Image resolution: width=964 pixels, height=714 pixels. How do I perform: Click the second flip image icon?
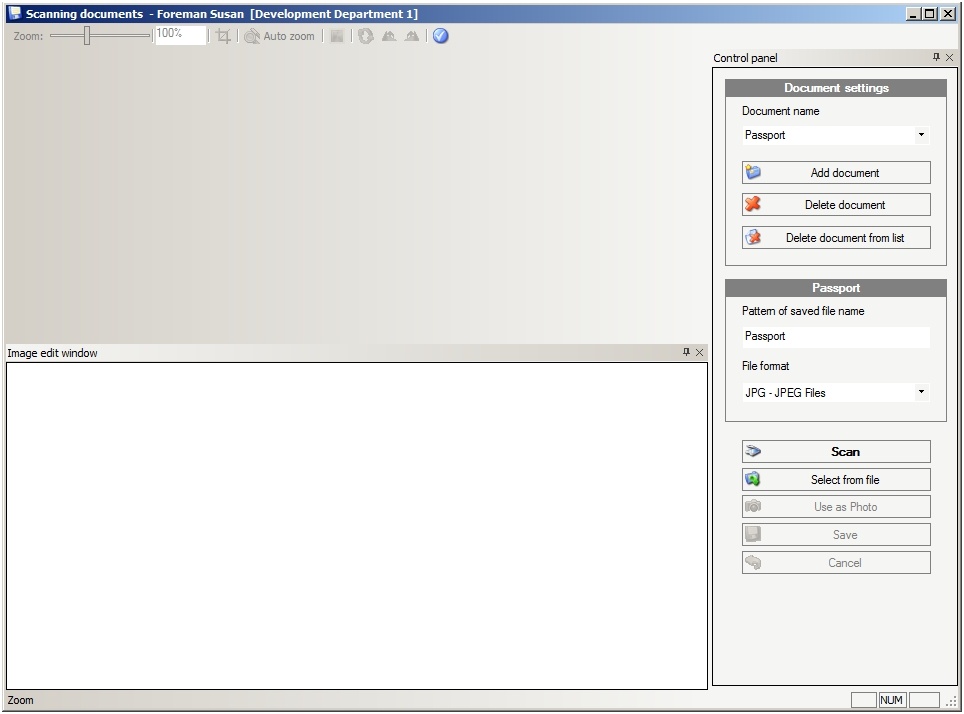pos(412,36)
